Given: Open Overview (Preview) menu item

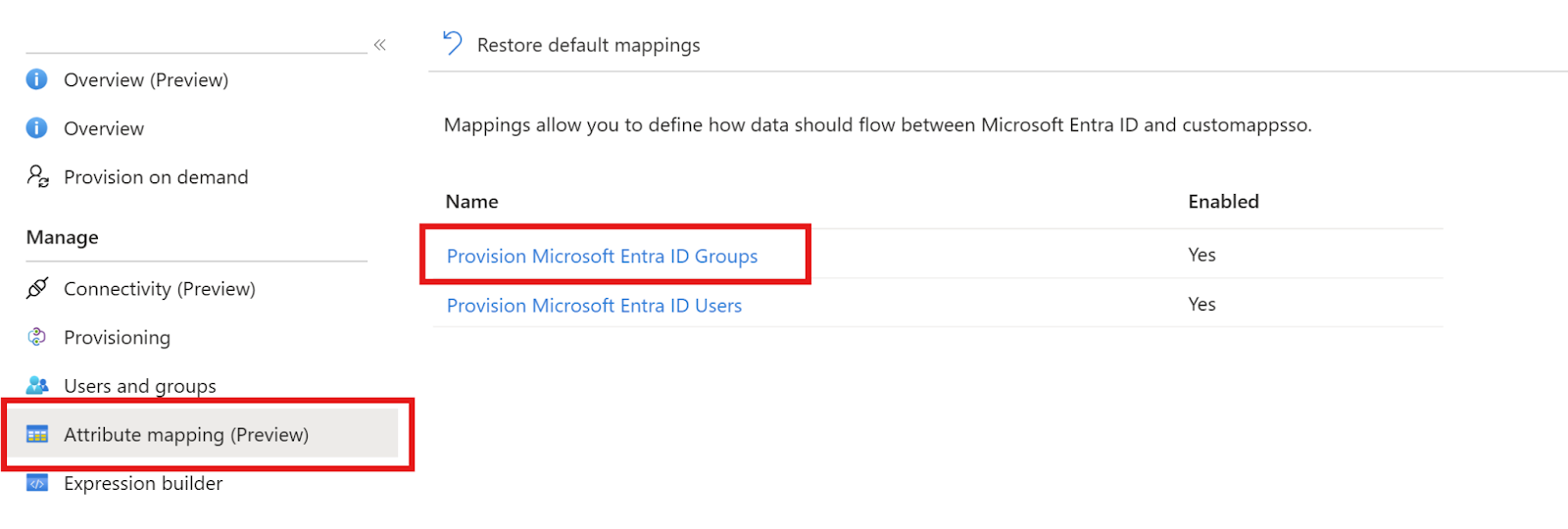Looking at the screenshot, I should tap(146, 80).
